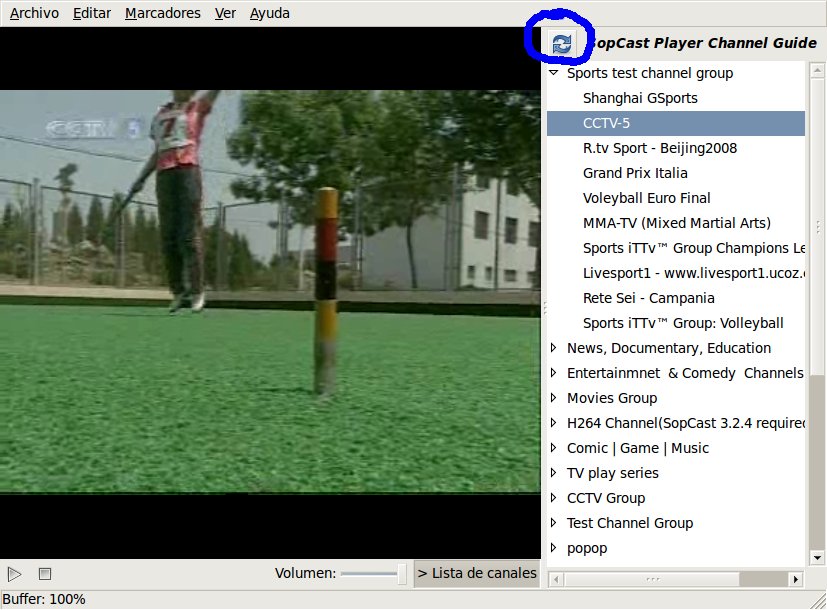The image size is (827, 610).
Task: Expand the H264 Channel group
Action: click(553, 423)
